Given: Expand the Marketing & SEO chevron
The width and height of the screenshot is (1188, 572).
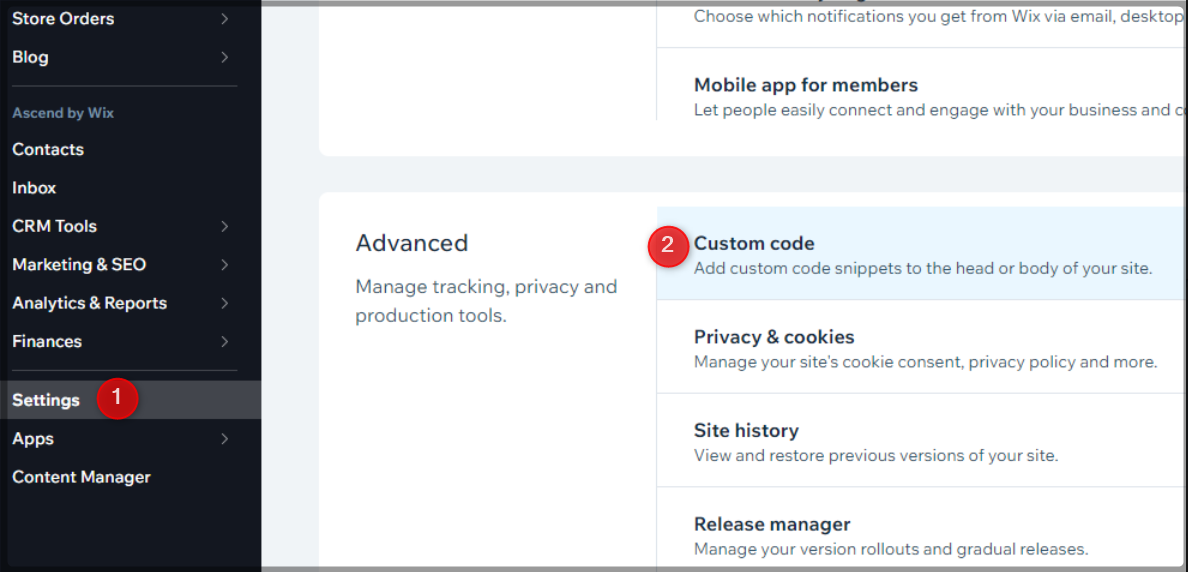Looking at the screenshot, I should 224,265.
